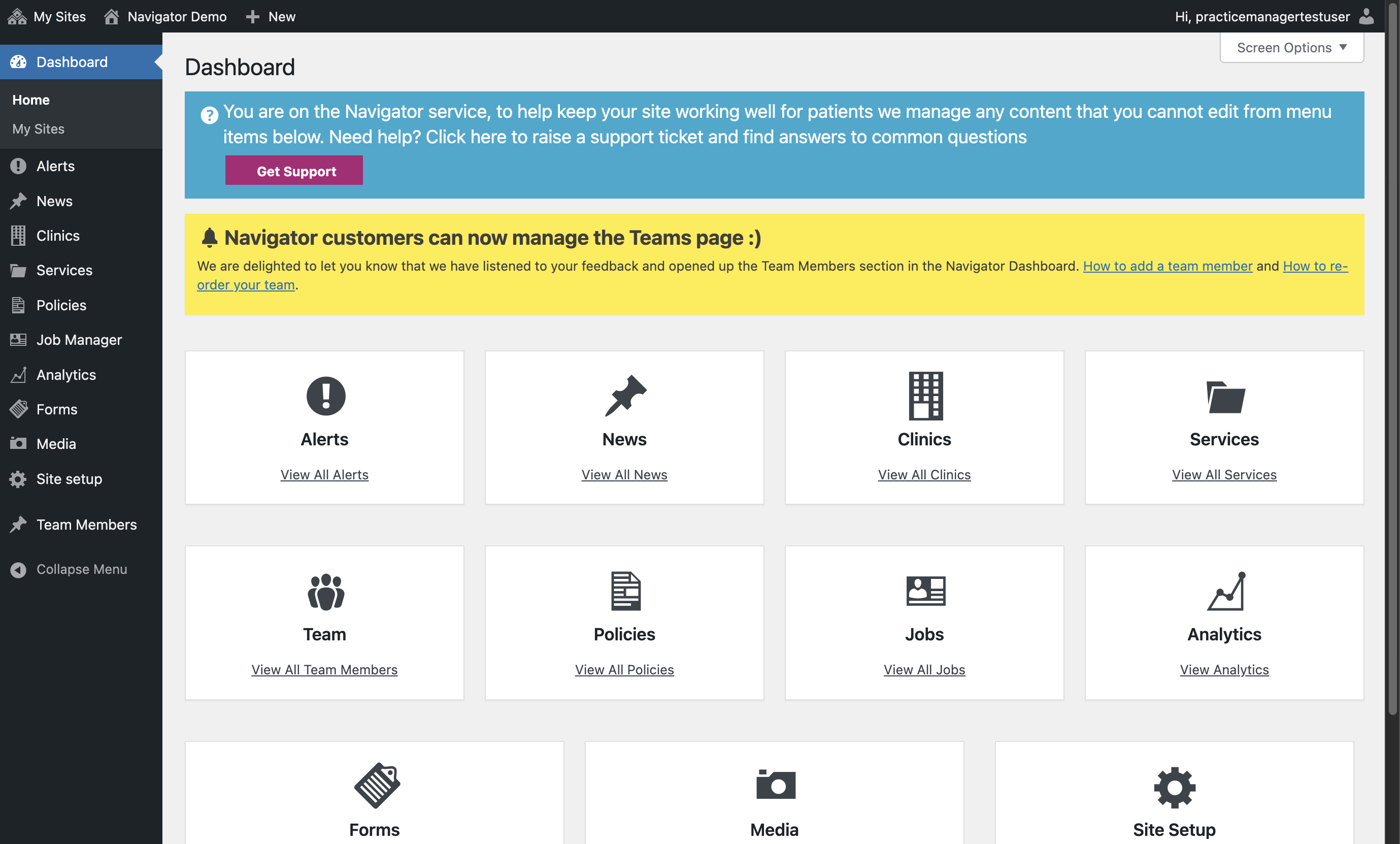
Task: Click View All News link
Action: tap(624, 475)
